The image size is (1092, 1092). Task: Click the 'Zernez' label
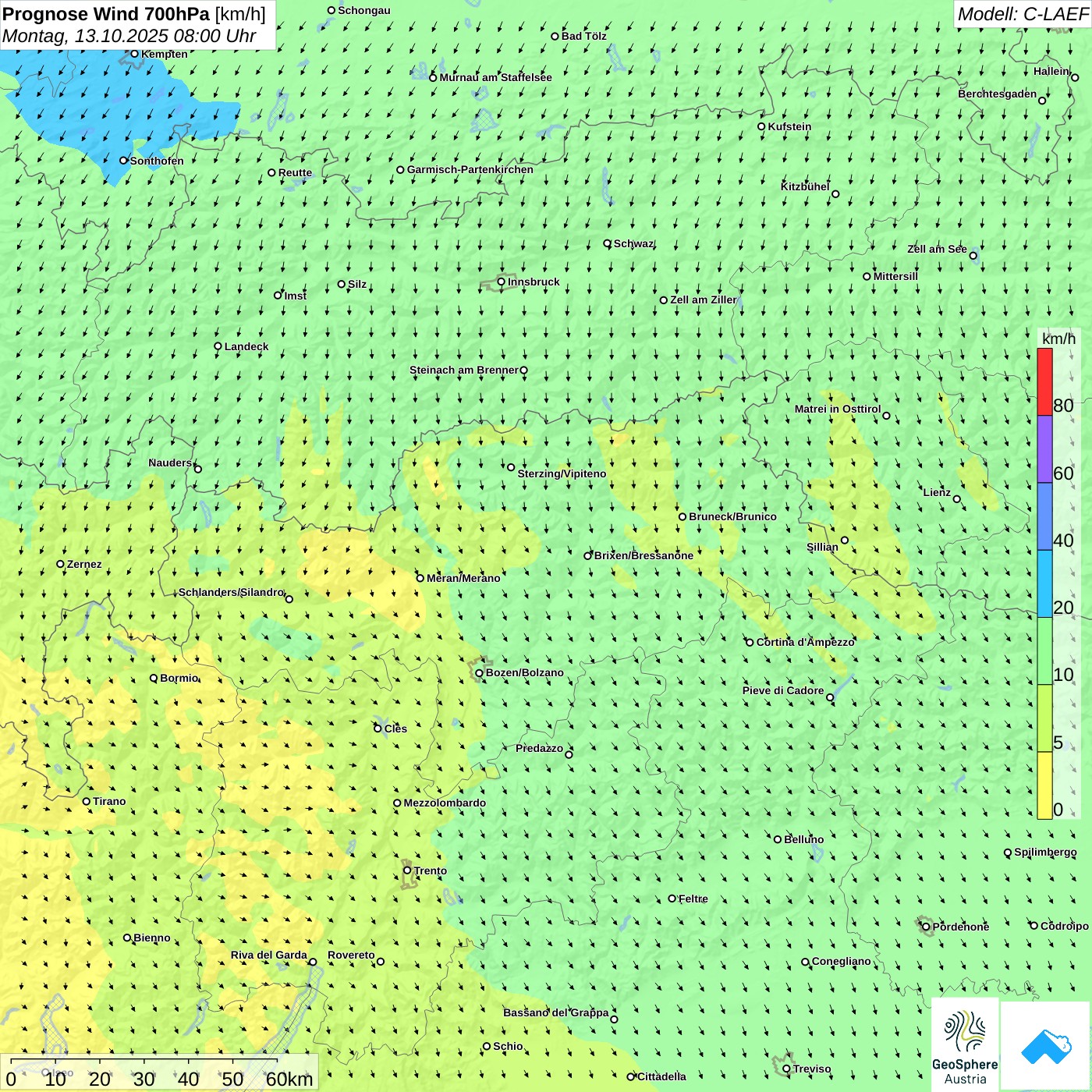pos(84,564)
